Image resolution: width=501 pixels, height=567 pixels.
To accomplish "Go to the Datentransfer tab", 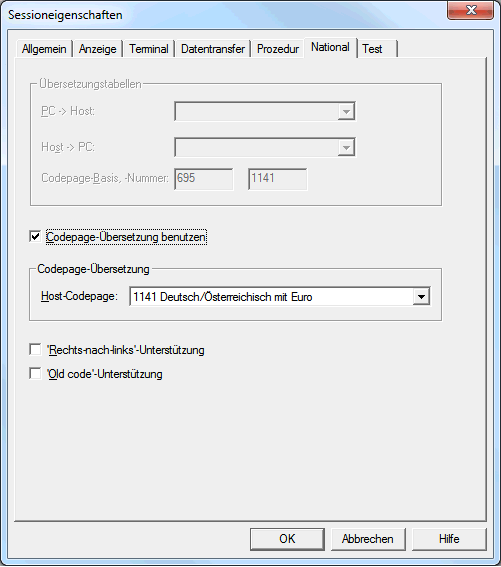I will [x=213, y=49].
